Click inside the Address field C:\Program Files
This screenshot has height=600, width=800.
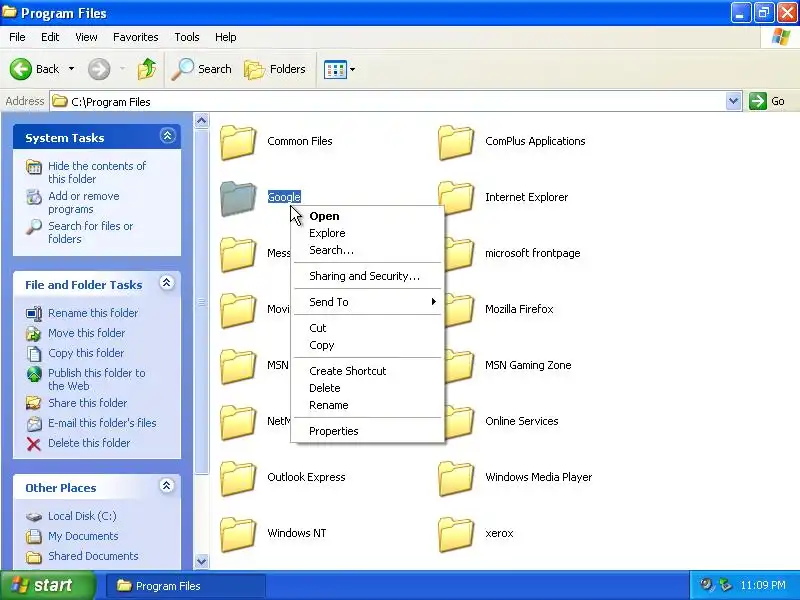point(388,102)
